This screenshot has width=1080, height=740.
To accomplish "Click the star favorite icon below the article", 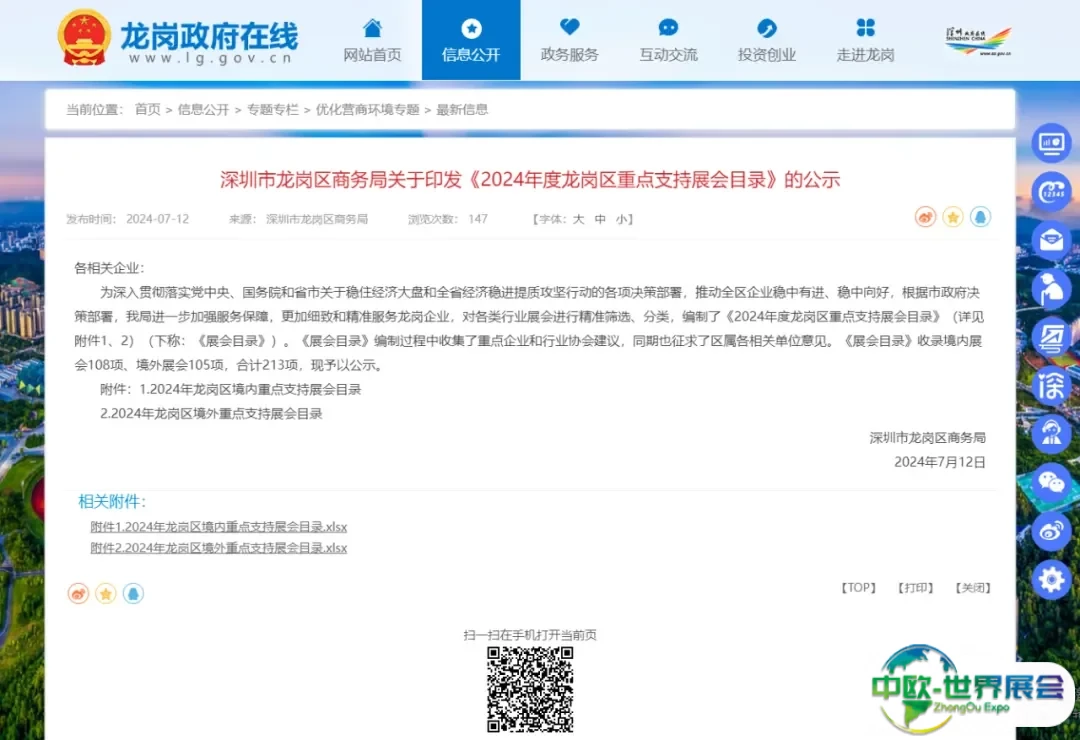I will pyautogui.click(x=106, y=593).
